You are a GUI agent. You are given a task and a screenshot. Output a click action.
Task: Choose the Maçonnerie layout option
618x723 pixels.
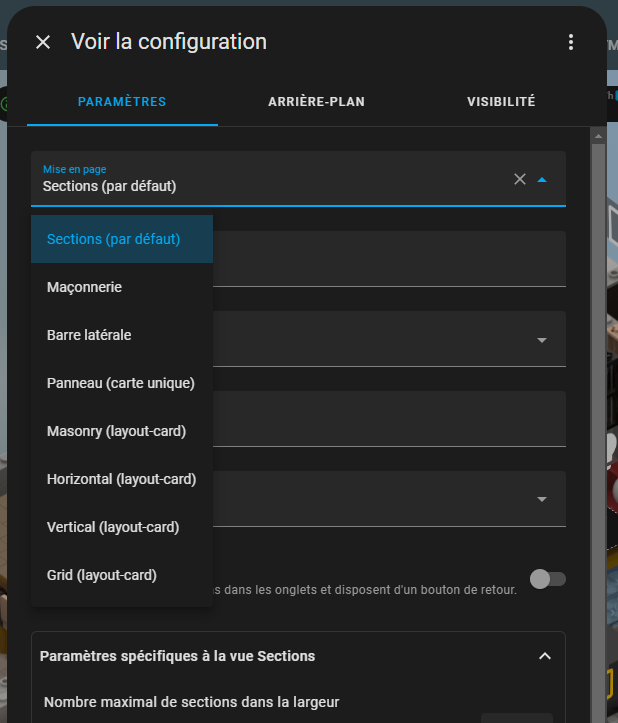(122, 287)
